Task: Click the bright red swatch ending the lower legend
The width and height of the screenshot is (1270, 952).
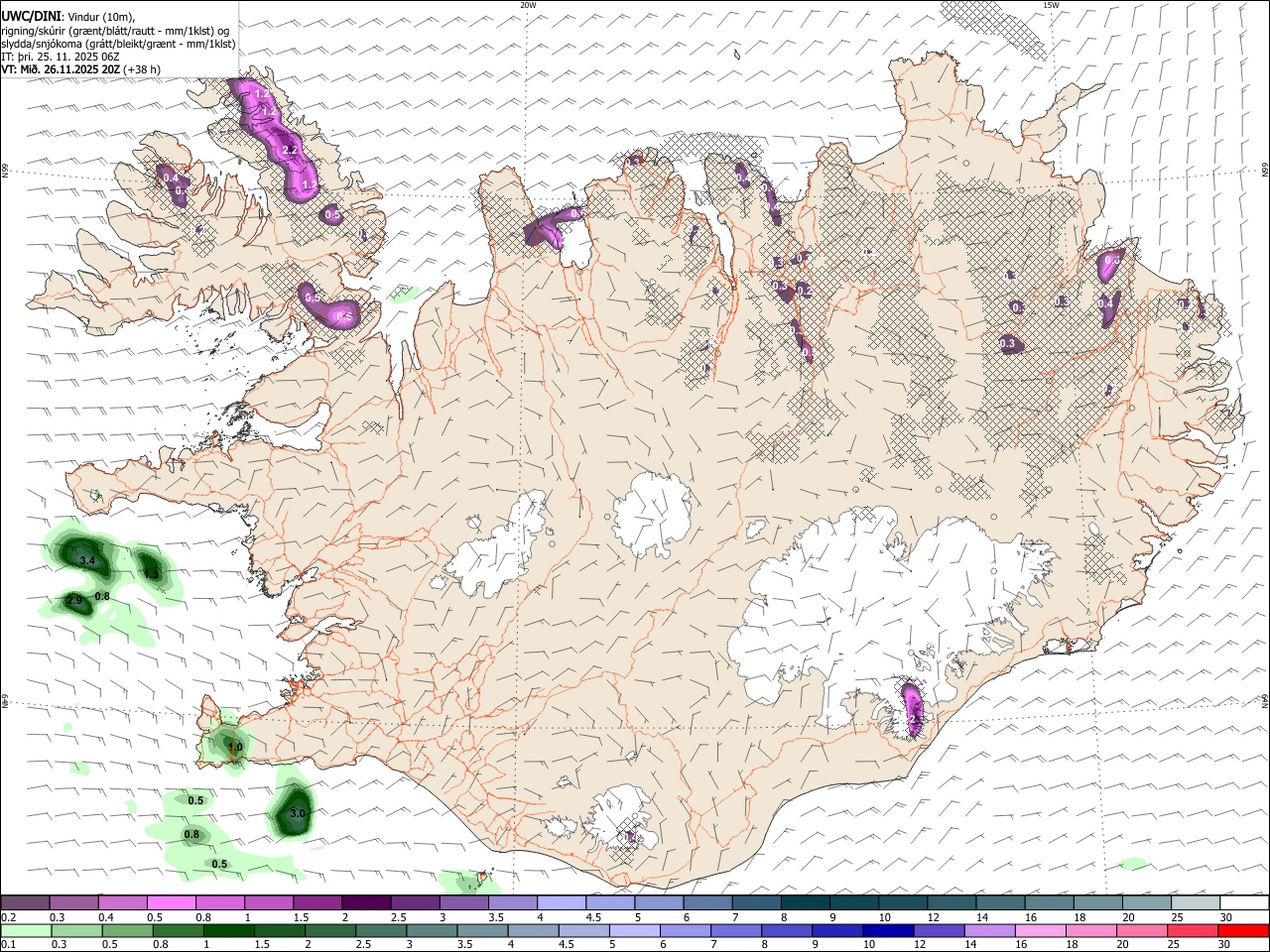Action: (x=1244, y=930)
